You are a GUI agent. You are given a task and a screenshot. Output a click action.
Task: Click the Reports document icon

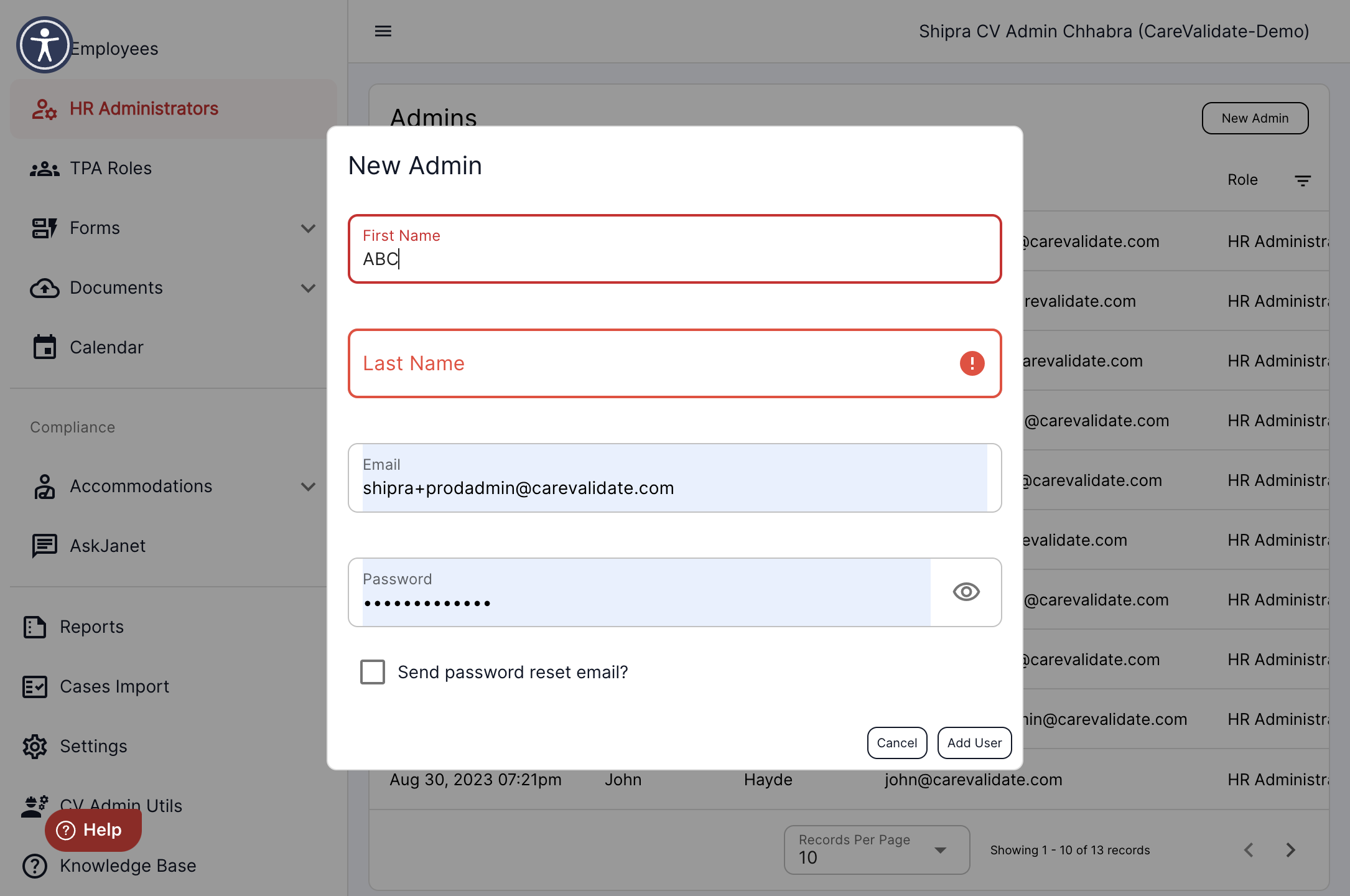[x=35, y=627]
